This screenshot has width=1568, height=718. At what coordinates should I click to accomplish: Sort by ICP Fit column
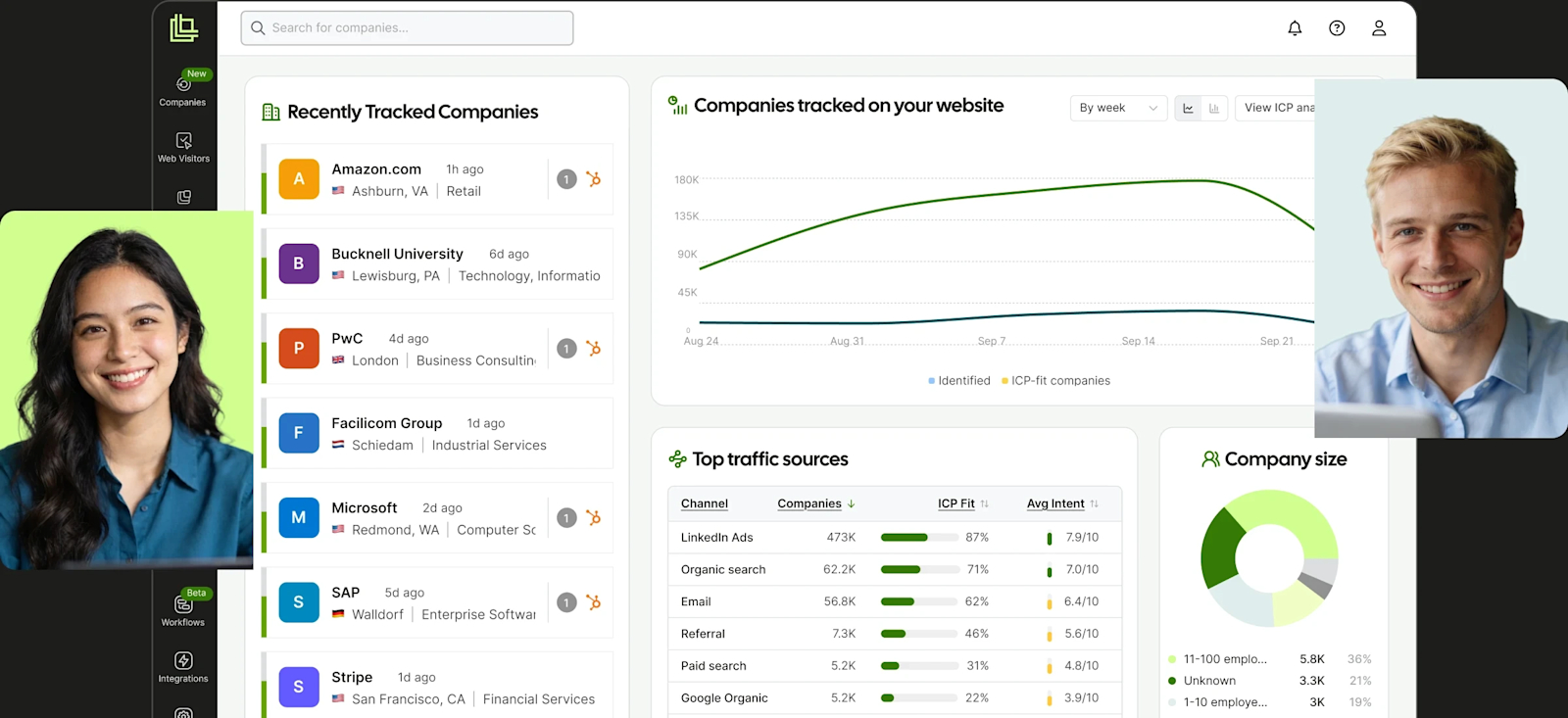[962, 503]
